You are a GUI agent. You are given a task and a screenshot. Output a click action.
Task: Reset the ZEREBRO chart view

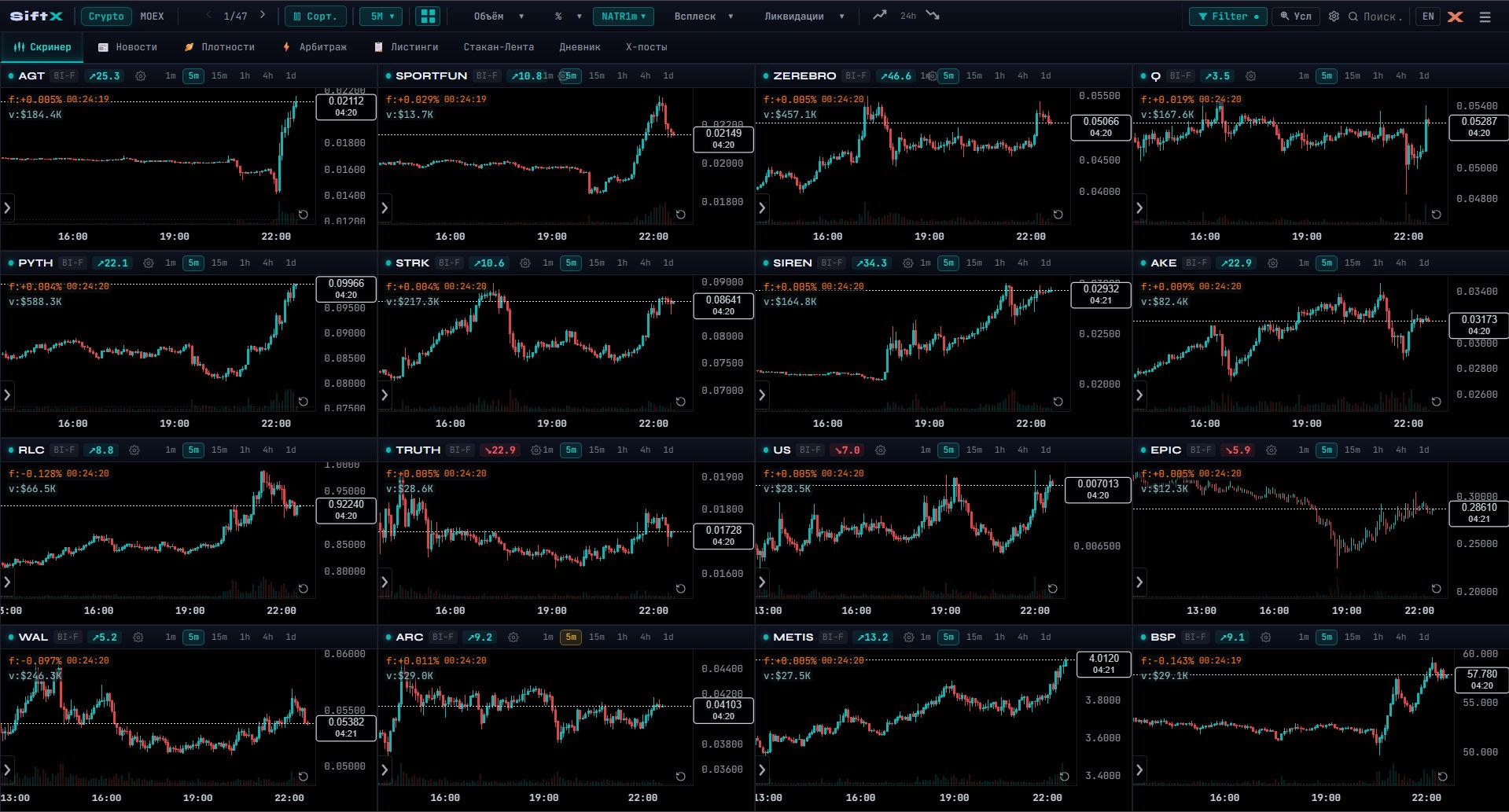click(1058, 215)
